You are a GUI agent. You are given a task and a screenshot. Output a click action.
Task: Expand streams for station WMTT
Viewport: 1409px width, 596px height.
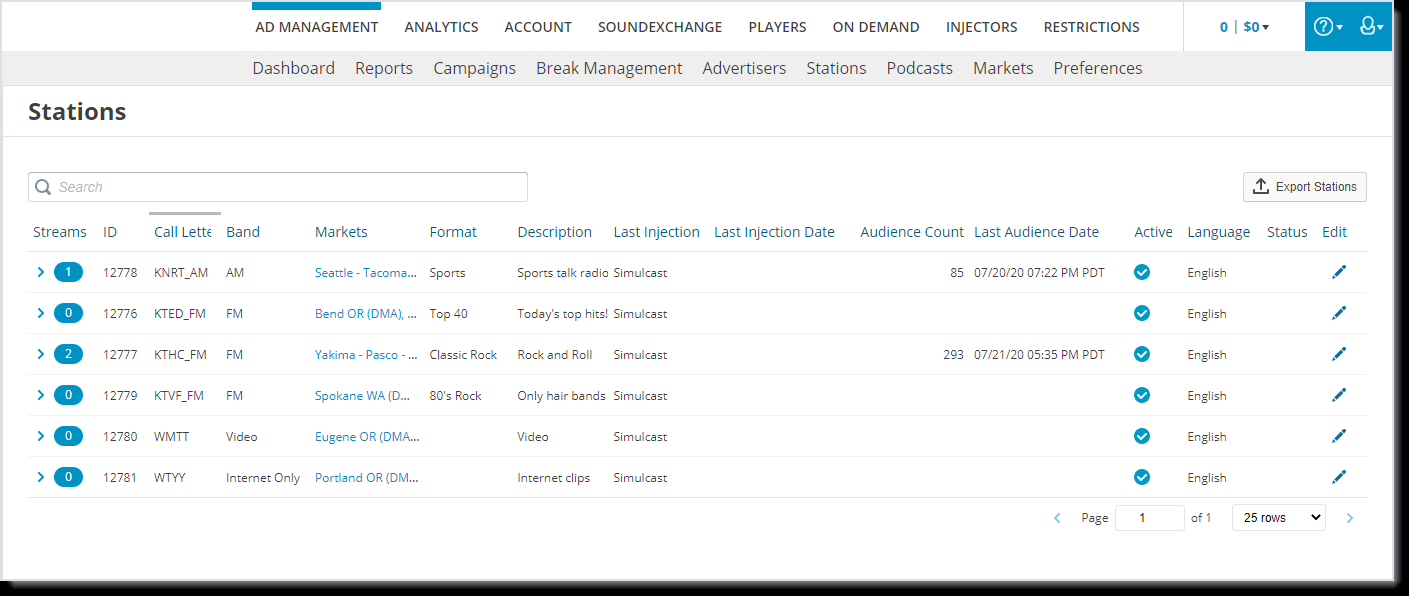coord(41,436)
